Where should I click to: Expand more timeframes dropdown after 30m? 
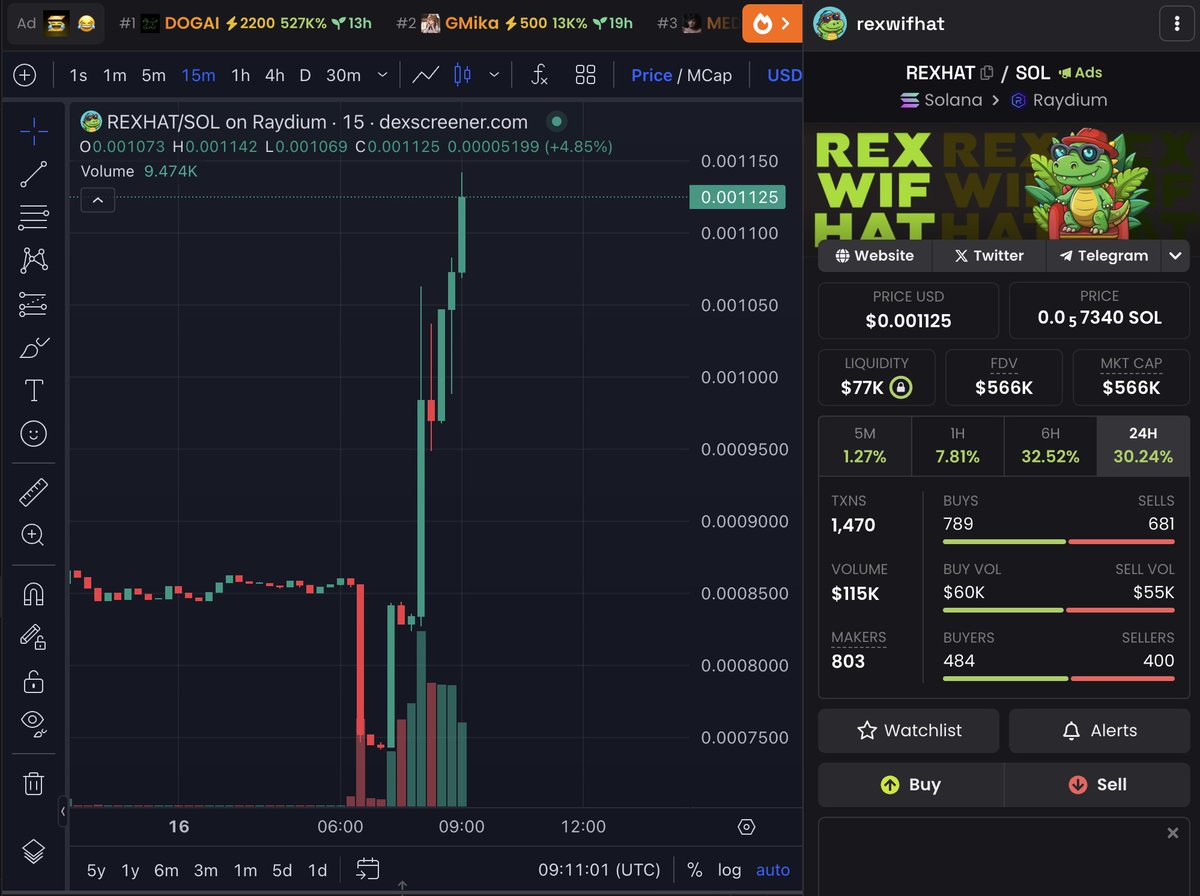381,75
